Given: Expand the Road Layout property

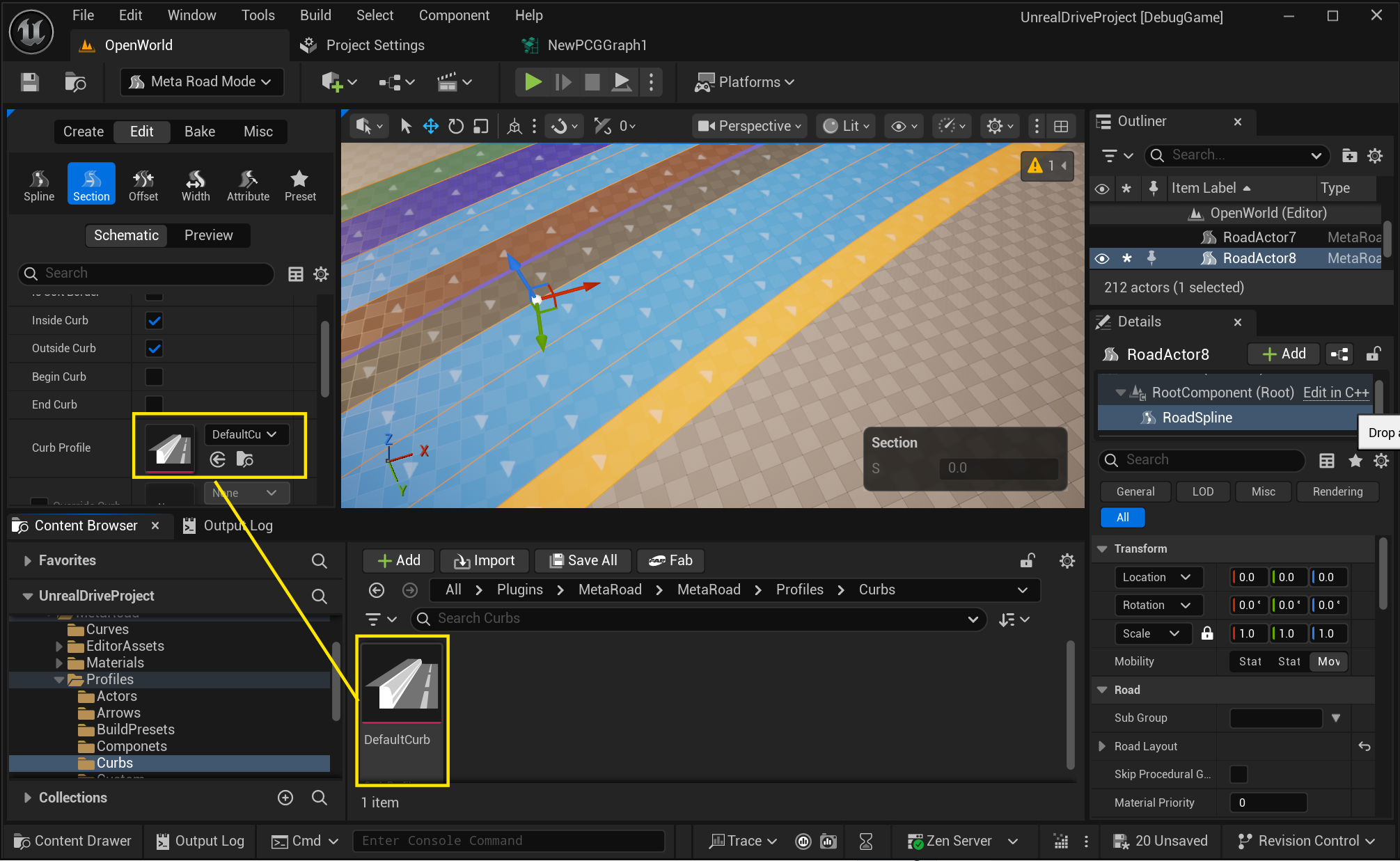Looking at the screenshot, I should coord(1102,746).
